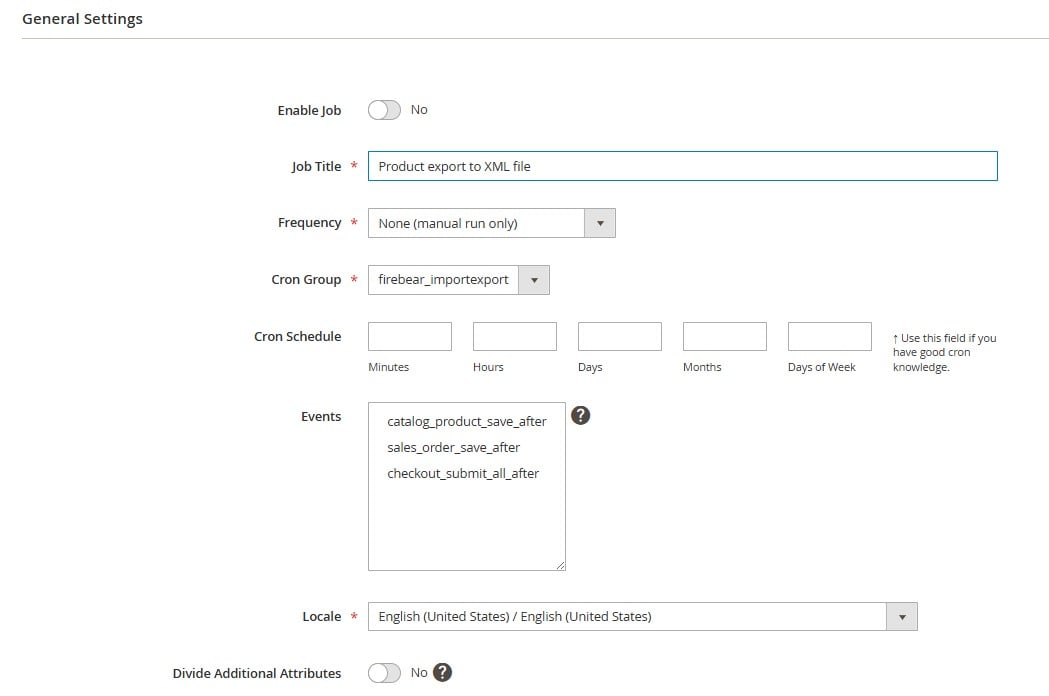Click the Minutes cron schedule field
The height and width of the screenshot is (696, 1049).
(x=409, y=336)
